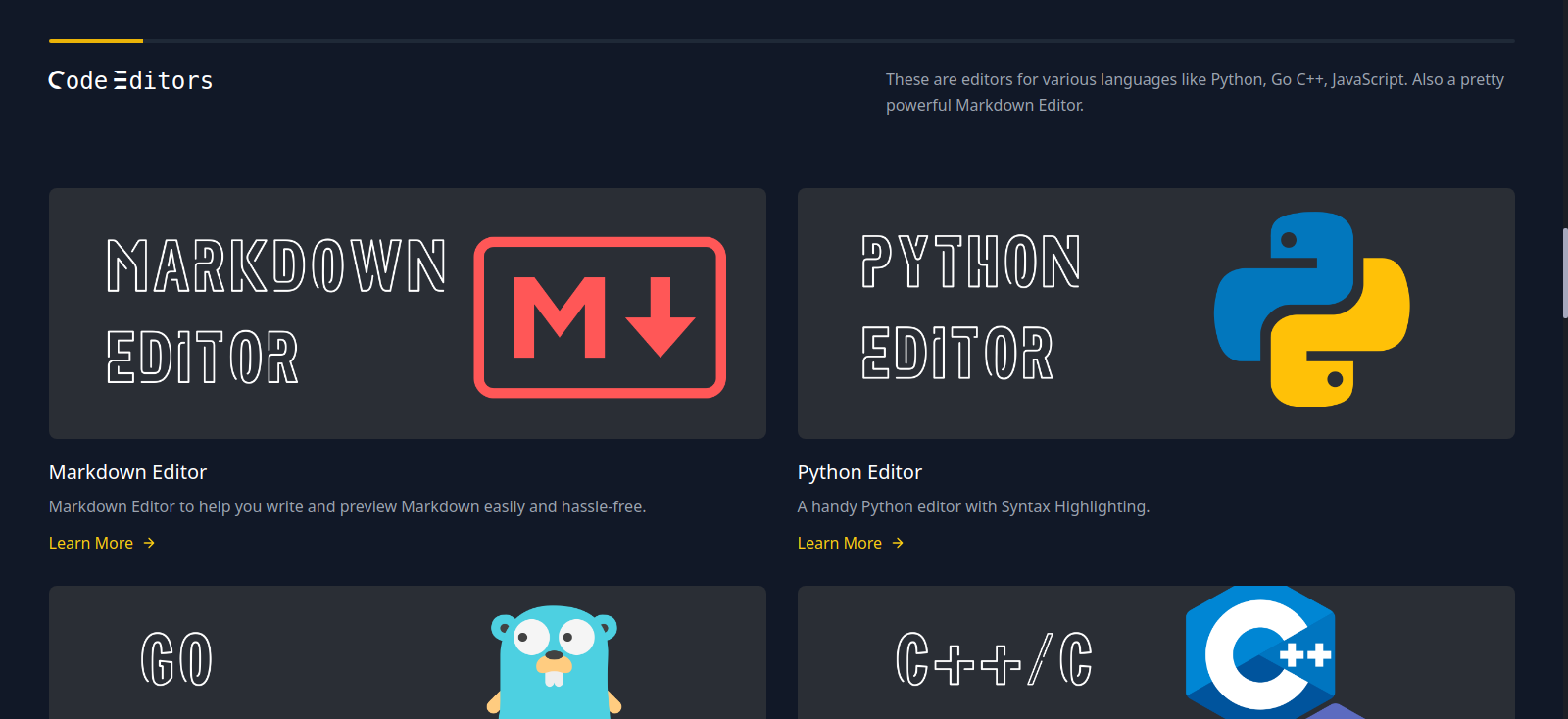Click the Markdown Editor description text
The height and width of the screenshot is (719, 1568).
(x=347, y=506)
